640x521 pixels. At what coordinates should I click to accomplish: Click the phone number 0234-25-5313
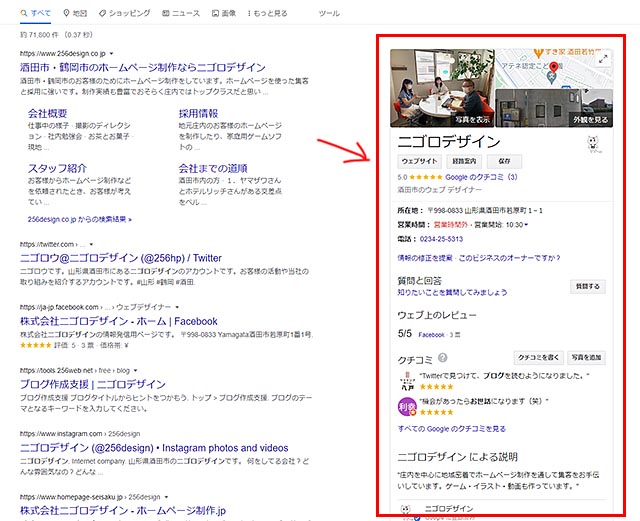pyautogui.click(x=441, y=239)
